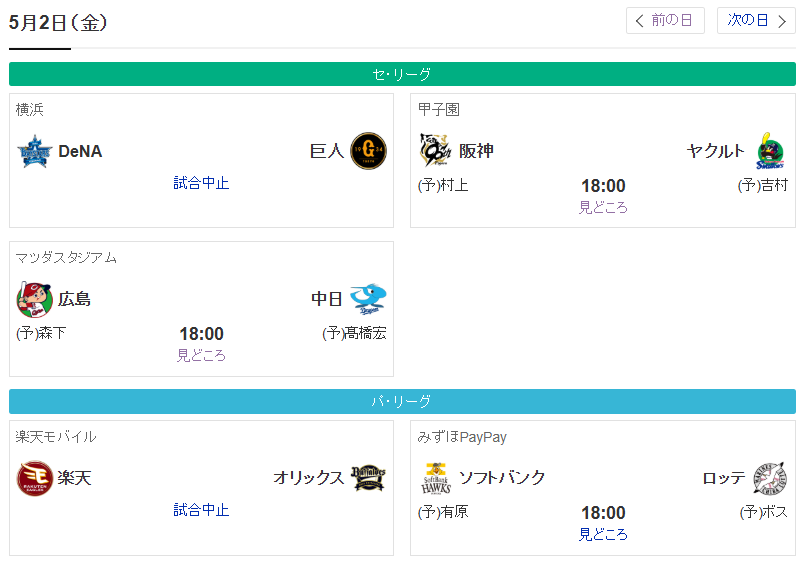Image resolution: width=809 pixels, height=584 pixels.
Task: Click the DeNA BayStars team logo
Action: 35,151
